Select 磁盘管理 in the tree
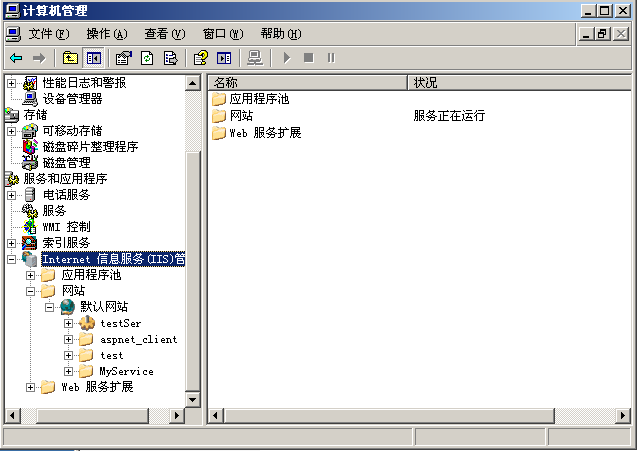 66,163
